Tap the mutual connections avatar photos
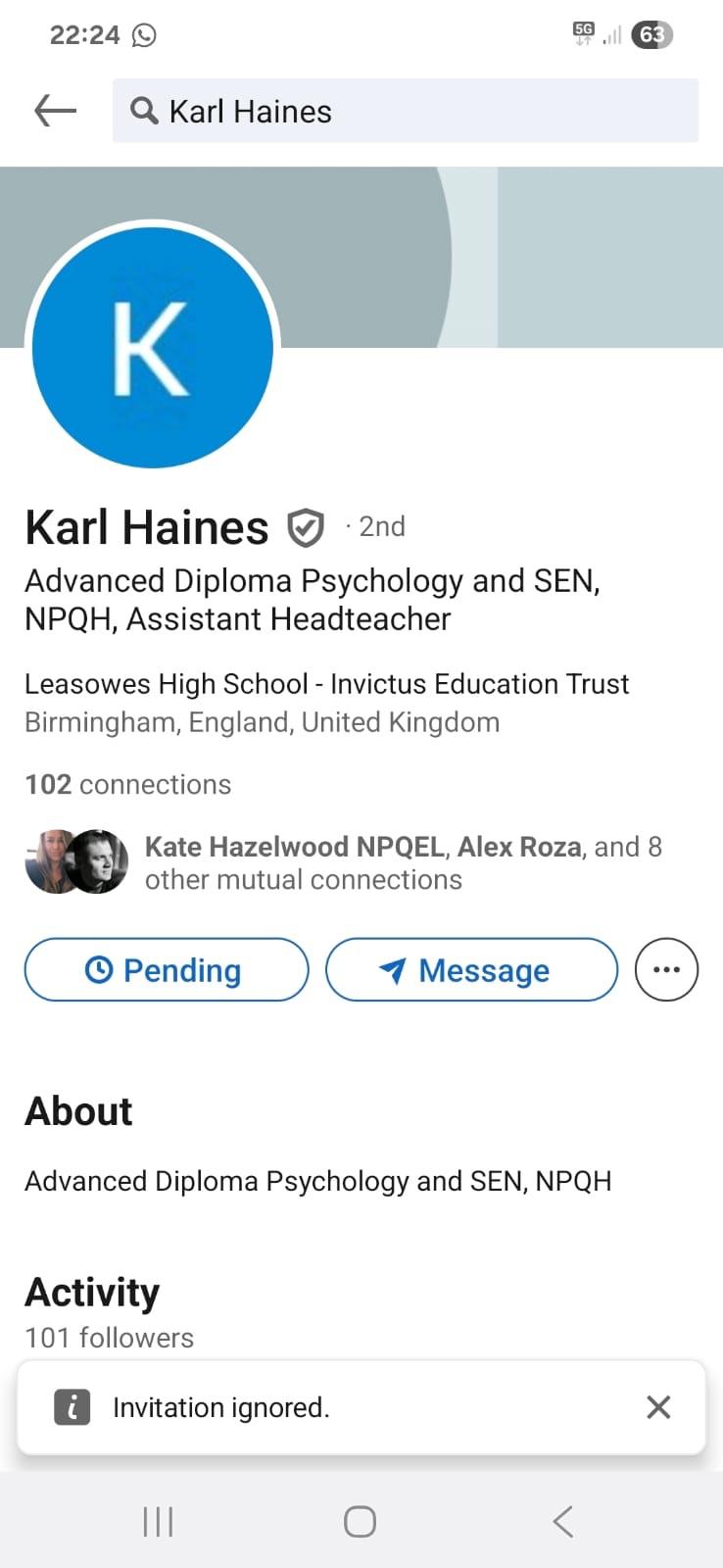Viewport: 723px width, 1568px height. pos(77,861)
